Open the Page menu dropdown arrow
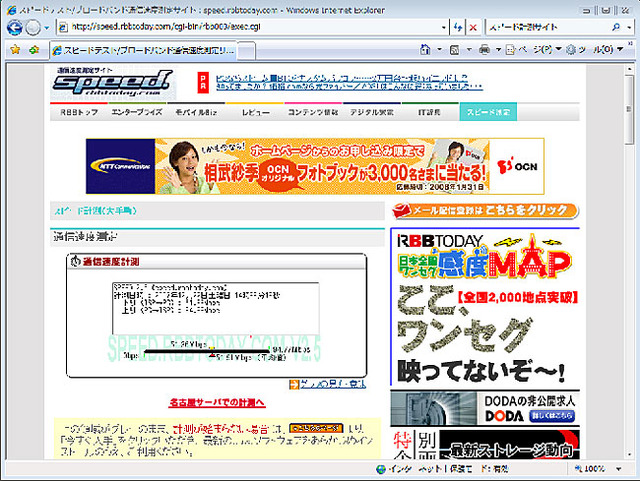The width and height of the screenshot is (640, 481). (558, 49)
